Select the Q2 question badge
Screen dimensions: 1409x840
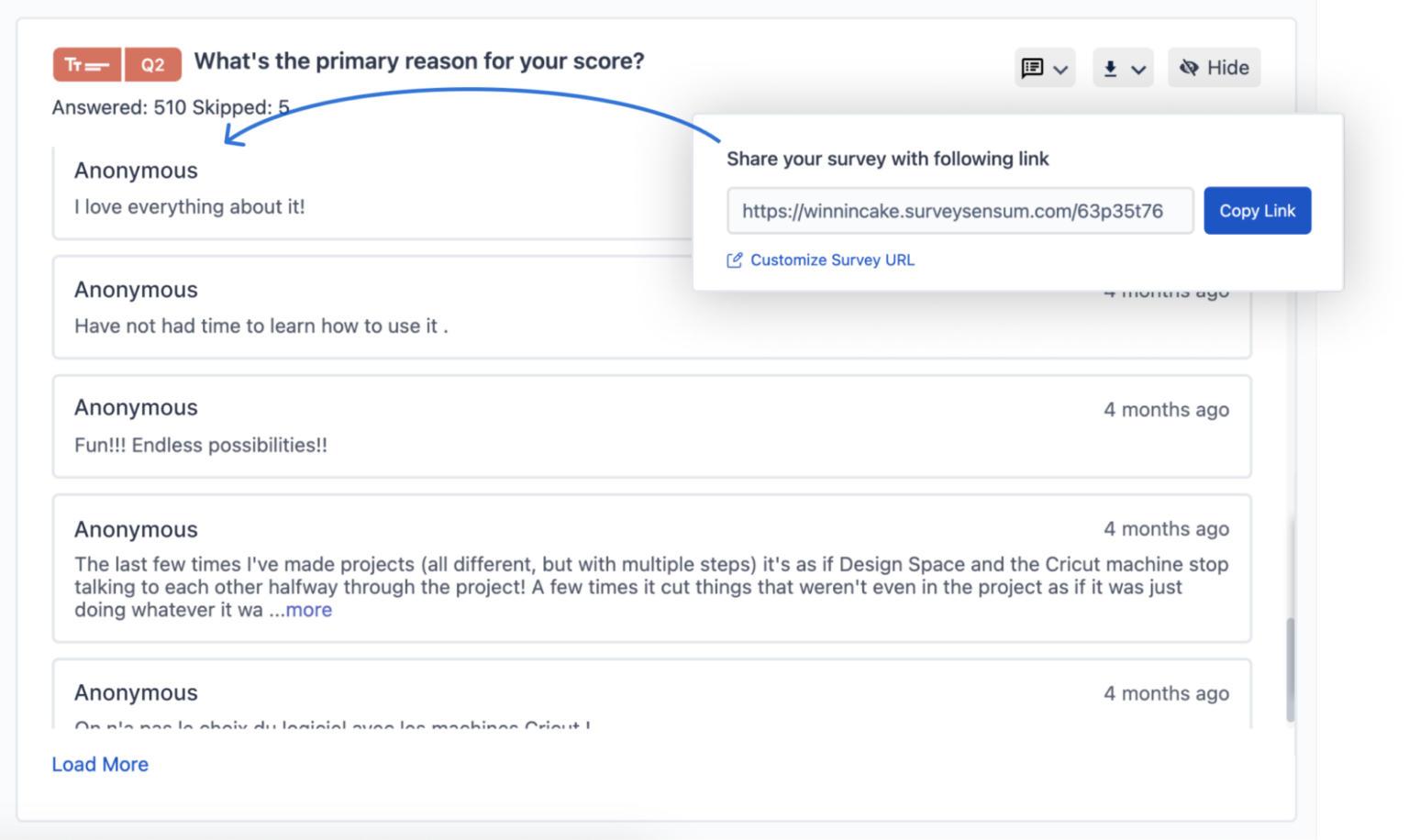point(151,64)
